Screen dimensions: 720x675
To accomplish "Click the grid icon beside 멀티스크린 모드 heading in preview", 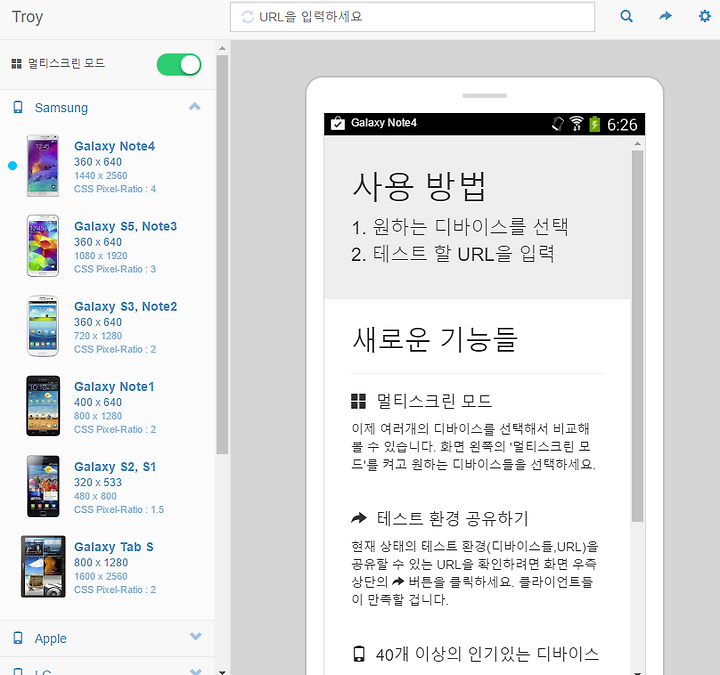I will point(358,401).
